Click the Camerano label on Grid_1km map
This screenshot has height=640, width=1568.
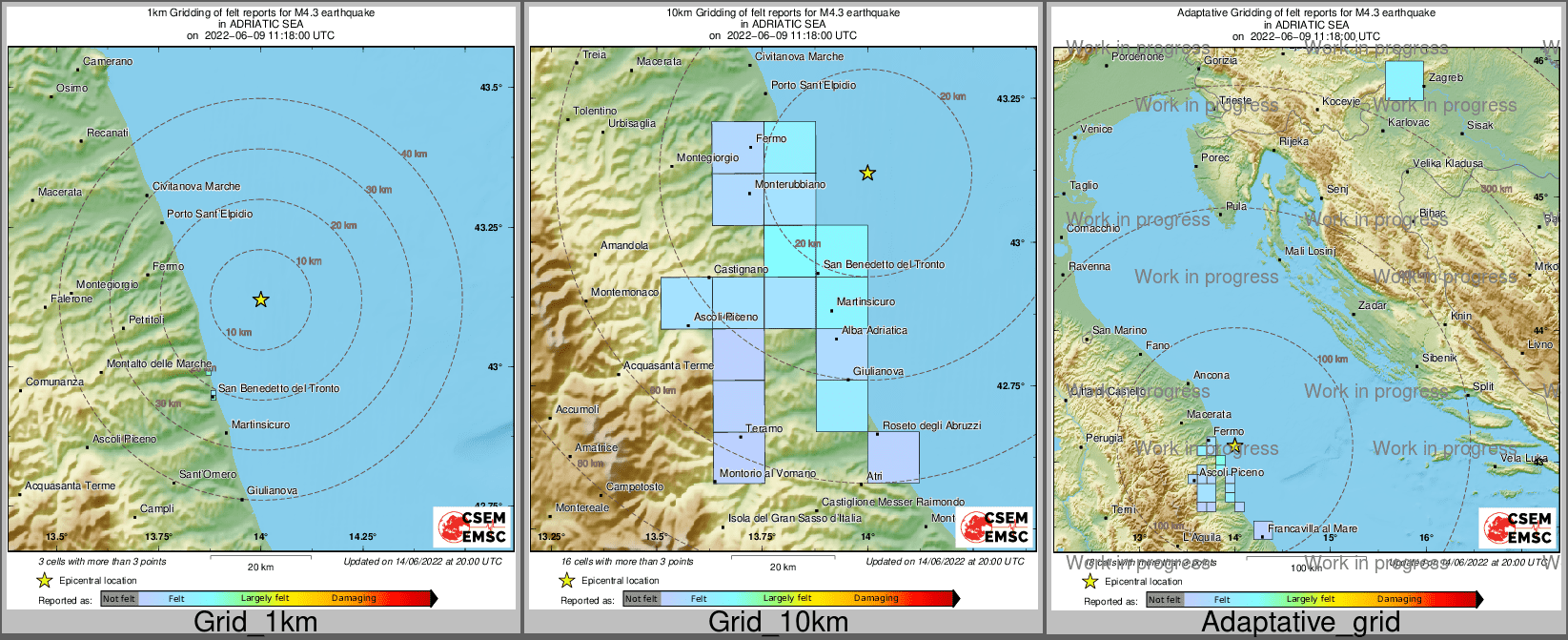tap(108, 61)
